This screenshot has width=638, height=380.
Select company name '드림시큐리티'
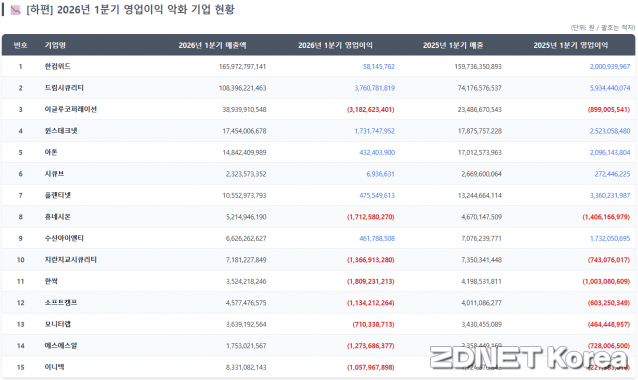[64, 88]
